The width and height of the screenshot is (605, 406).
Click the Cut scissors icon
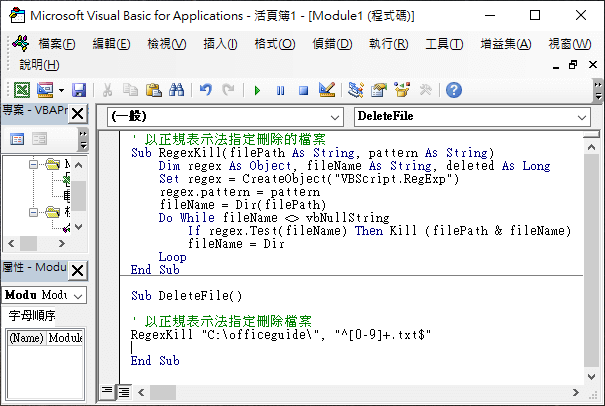click(x=108, y=90)
